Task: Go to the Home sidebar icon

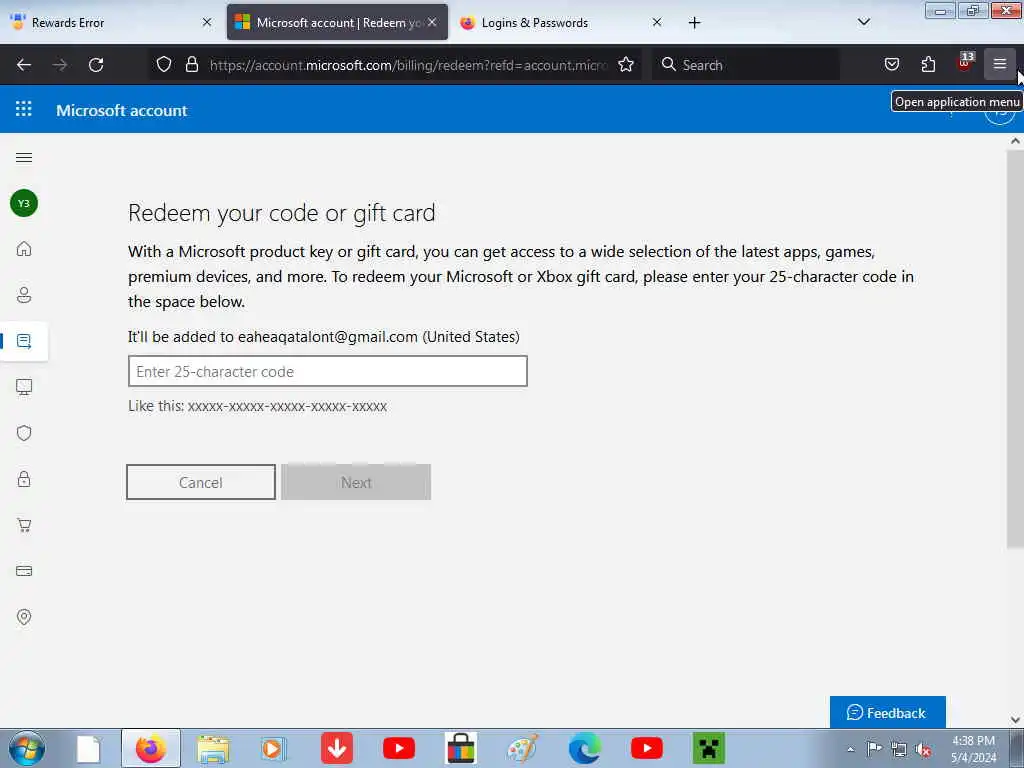Action: pos(24,249)
